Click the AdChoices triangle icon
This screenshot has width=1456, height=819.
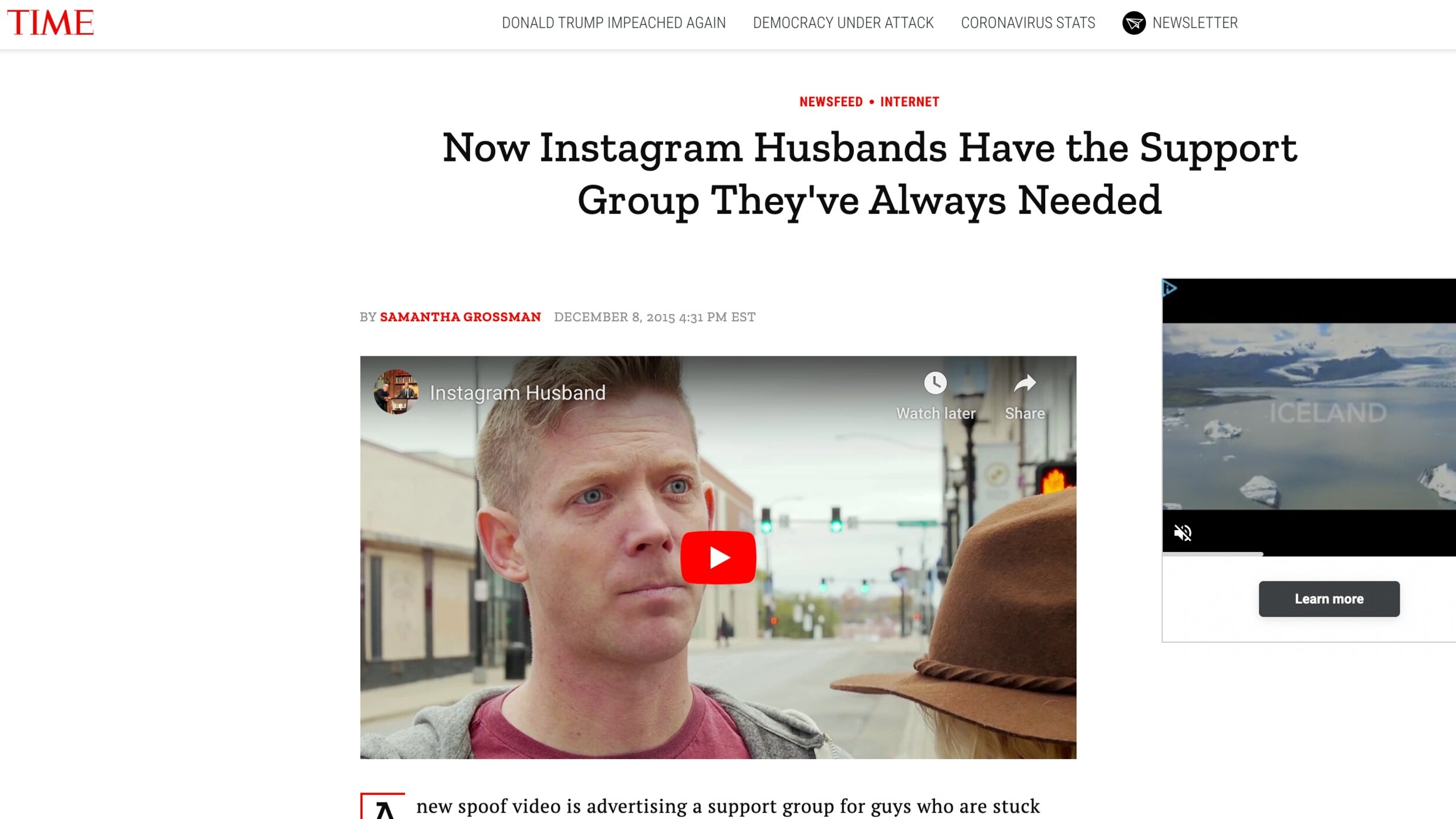[x=1169, y=288]
